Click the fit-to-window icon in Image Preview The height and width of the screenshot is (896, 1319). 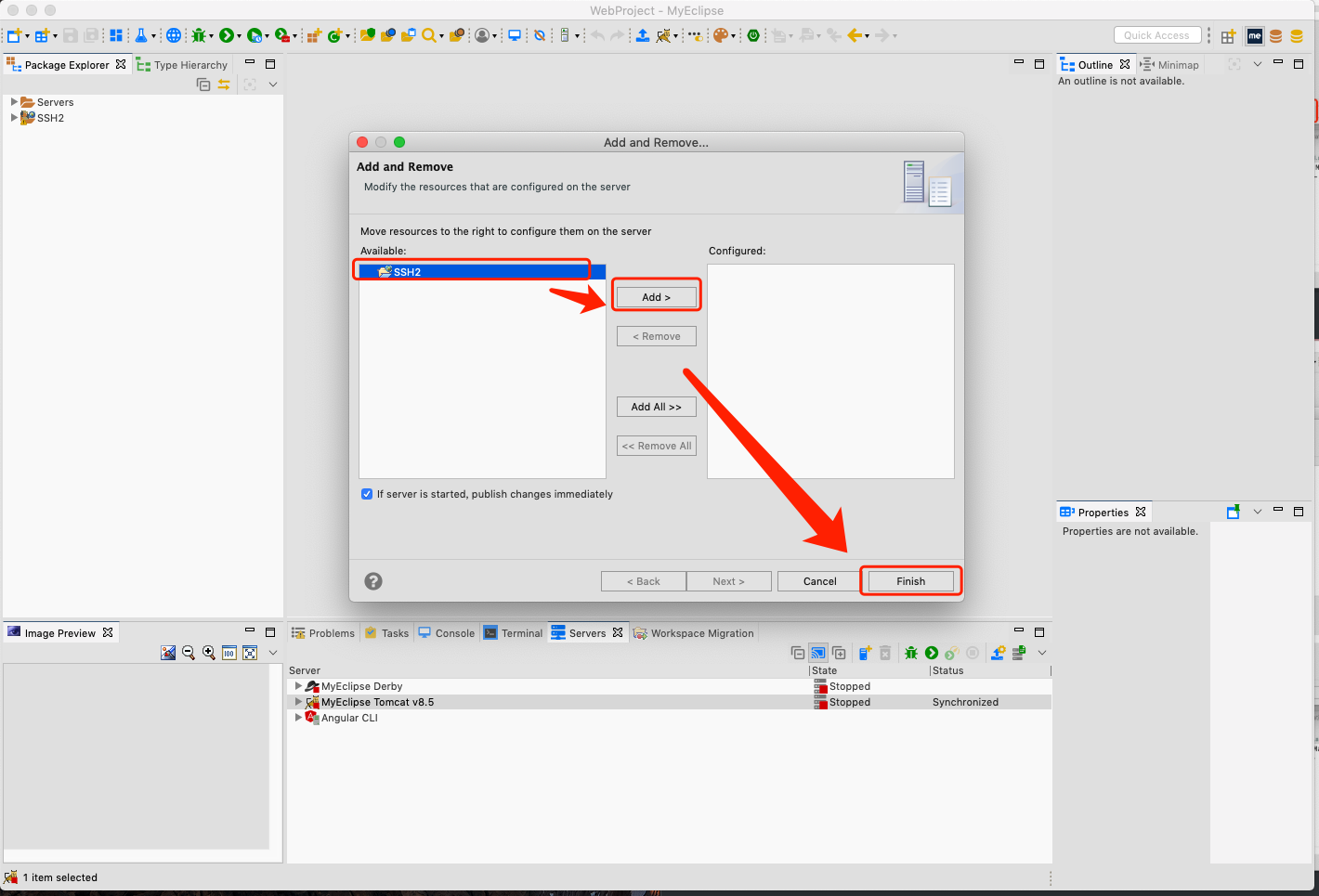coord(250,653)
